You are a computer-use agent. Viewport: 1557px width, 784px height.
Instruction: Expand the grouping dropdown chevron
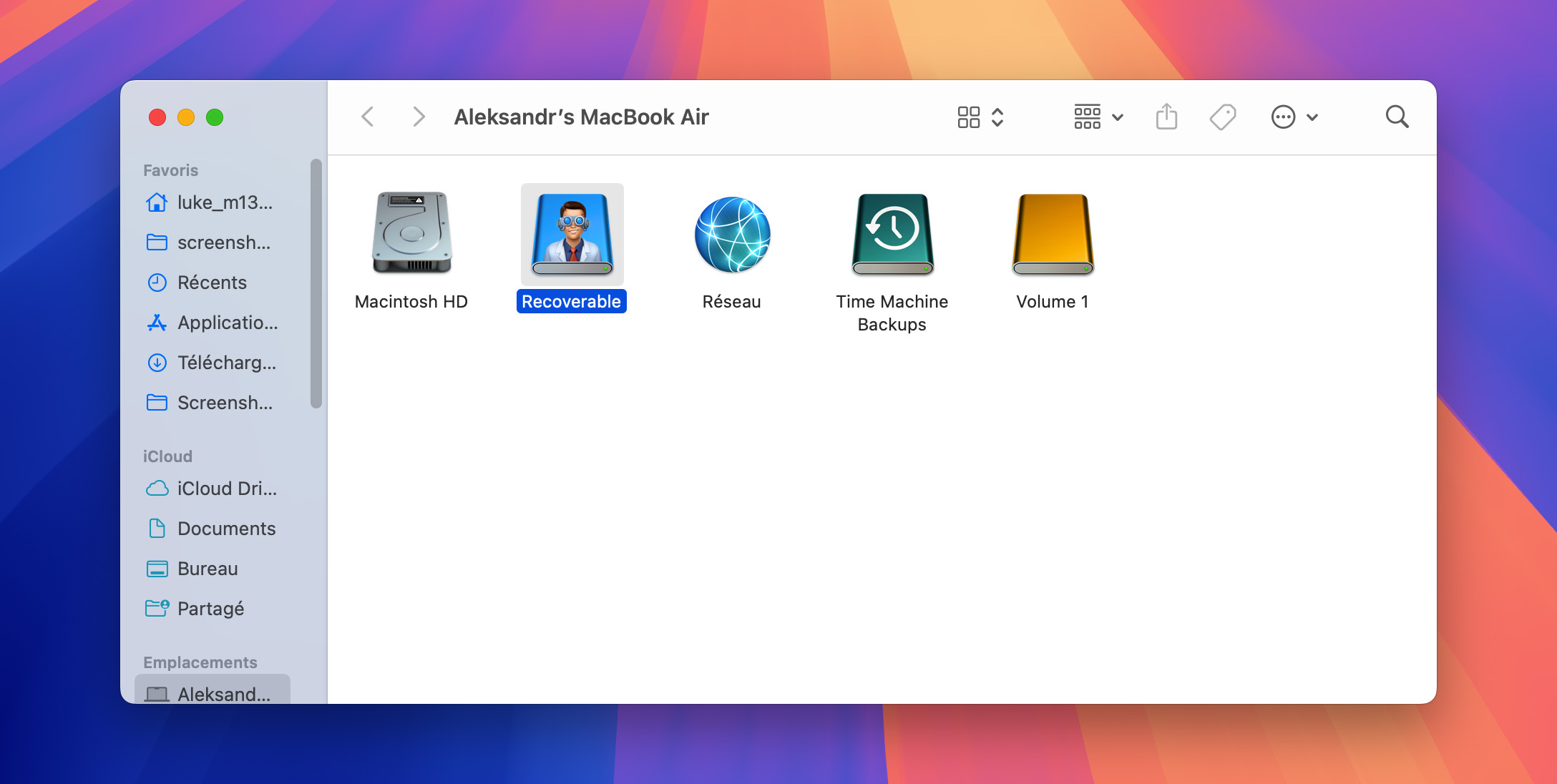1117,117
